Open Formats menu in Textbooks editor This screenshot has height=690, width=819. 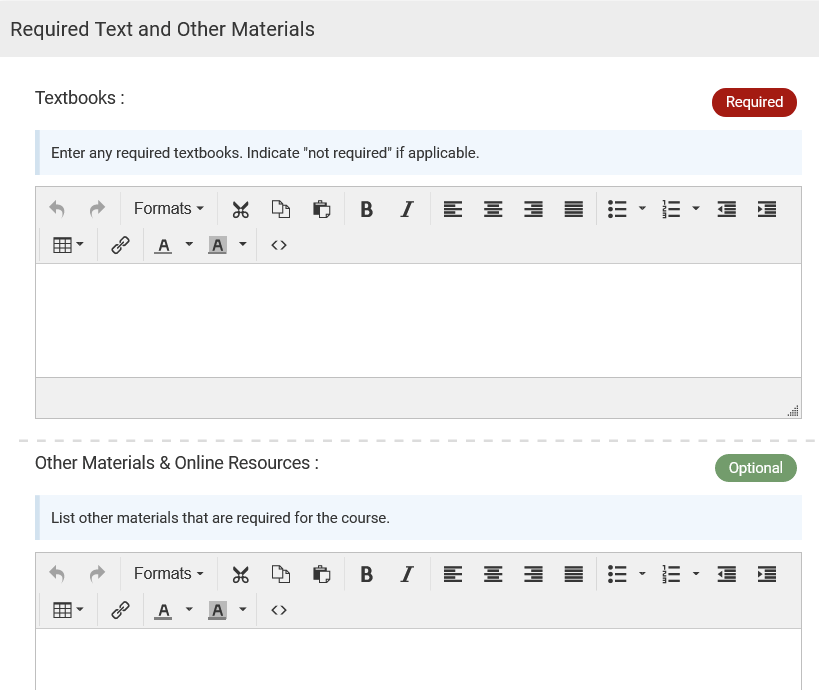click(169, 209)
